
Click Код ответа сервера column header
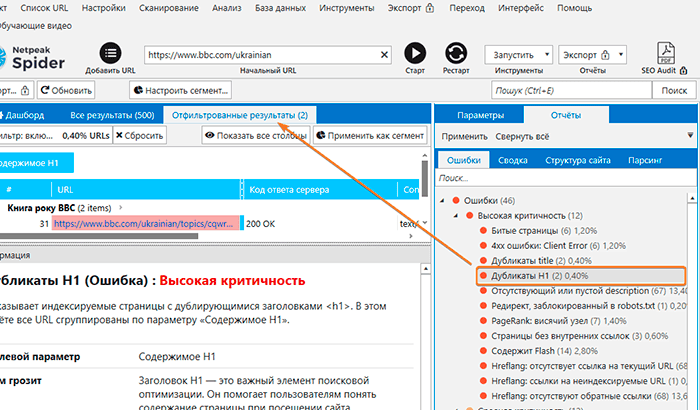point(320,189)
